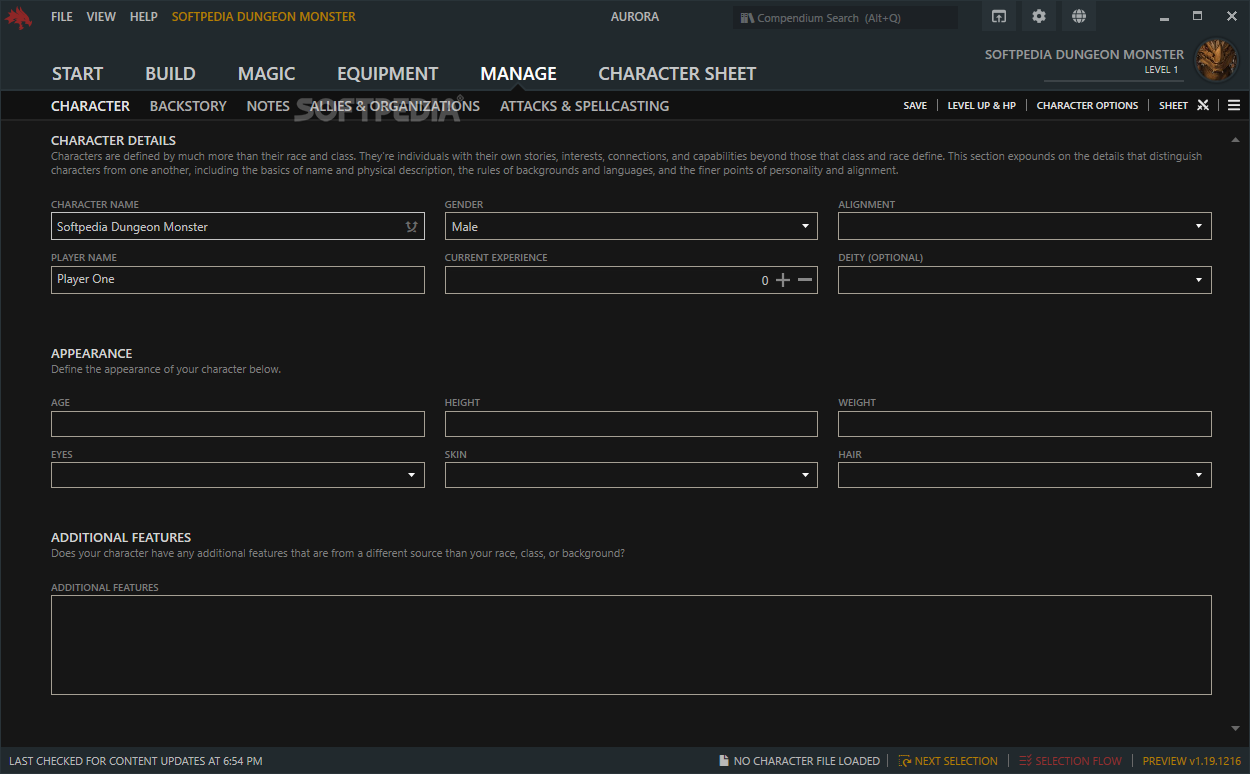Open the View menu
1250x774 pixels.
point(101,17)
